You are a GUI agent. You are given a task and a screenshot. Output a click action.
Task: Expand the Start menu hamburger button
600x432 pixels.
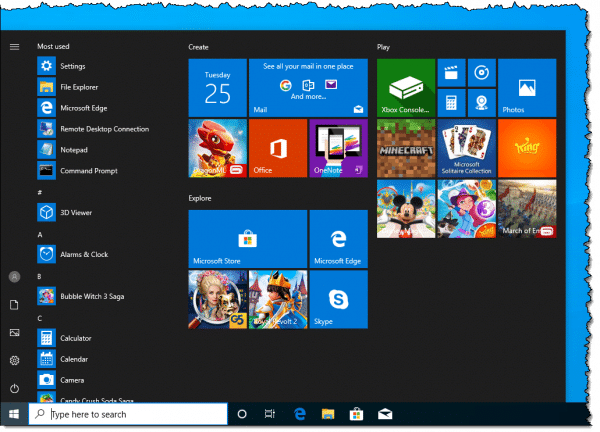click(15, 47)
